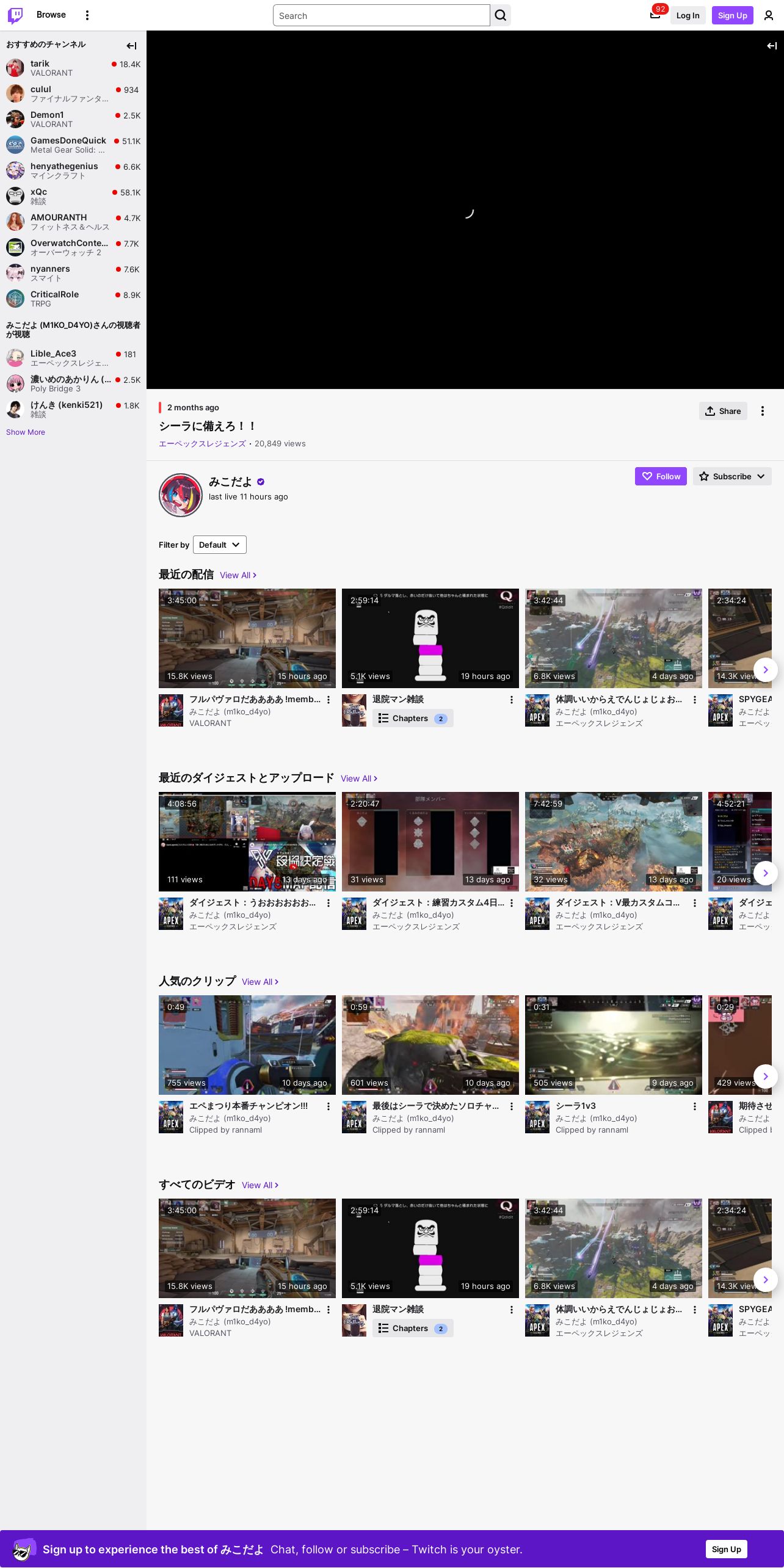Click the verified badge beside みこだよ
Screen dimensions: 784x1568
[261, 482]
